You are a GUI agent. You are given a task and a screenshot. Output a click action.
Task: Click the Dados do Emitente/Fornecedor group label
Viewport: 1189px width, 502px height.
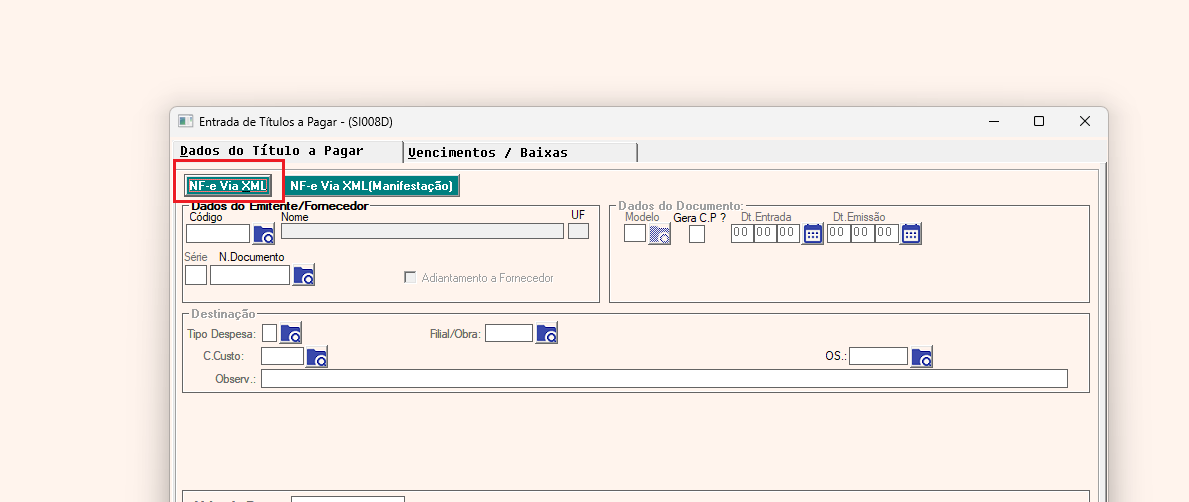280,206
